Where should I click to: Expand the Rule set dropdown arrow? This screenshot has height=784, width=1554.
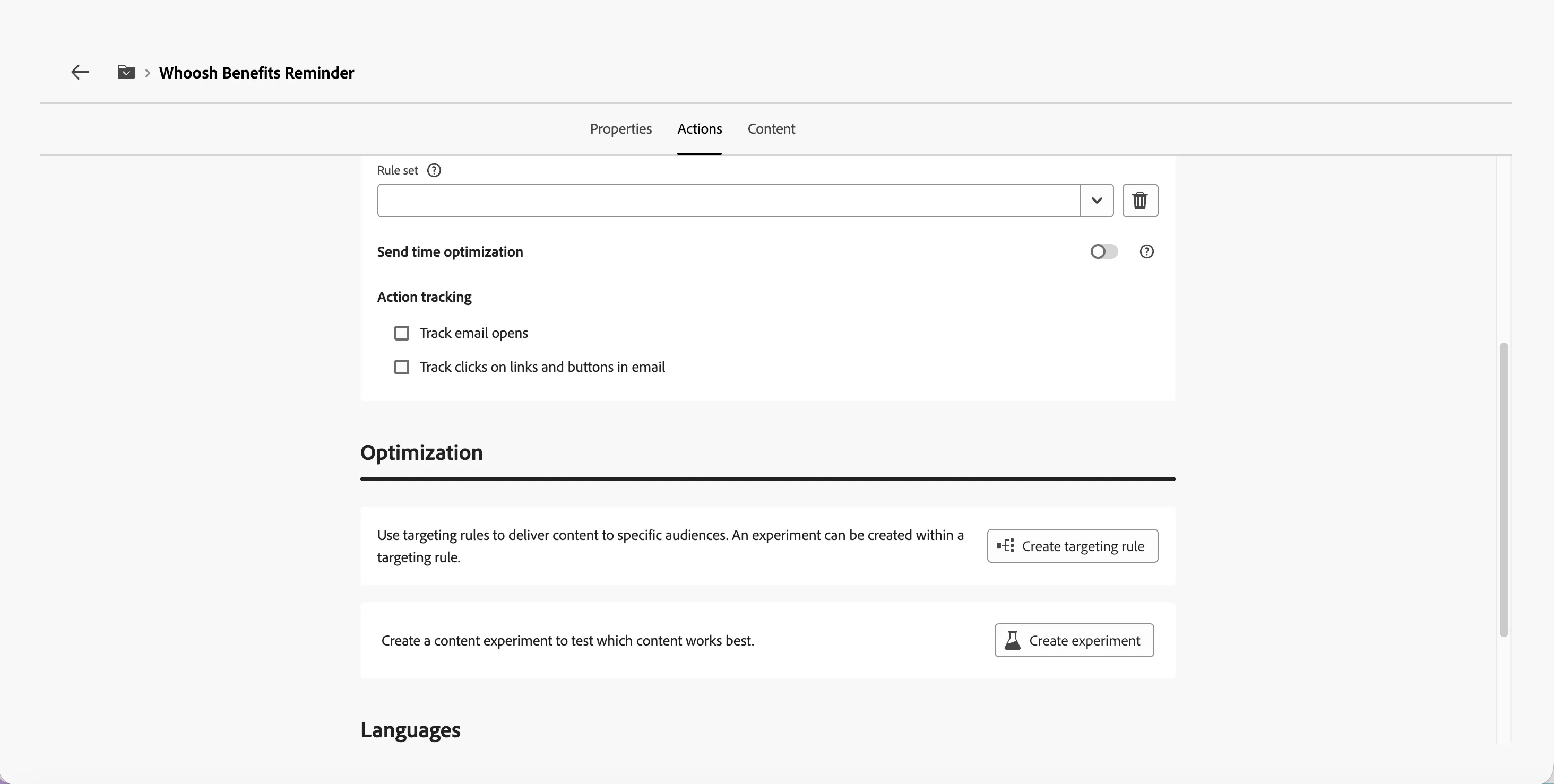1097,200
